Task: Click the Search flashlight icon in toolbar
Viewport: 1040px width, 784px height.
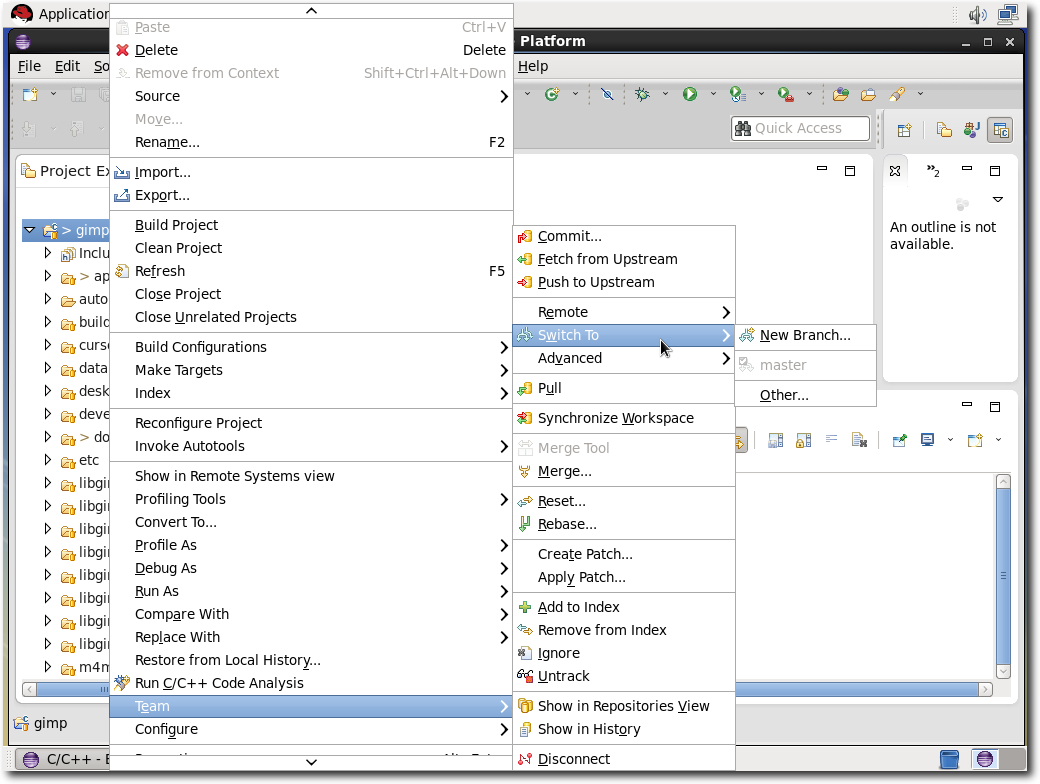Action: tap(896, 94)
